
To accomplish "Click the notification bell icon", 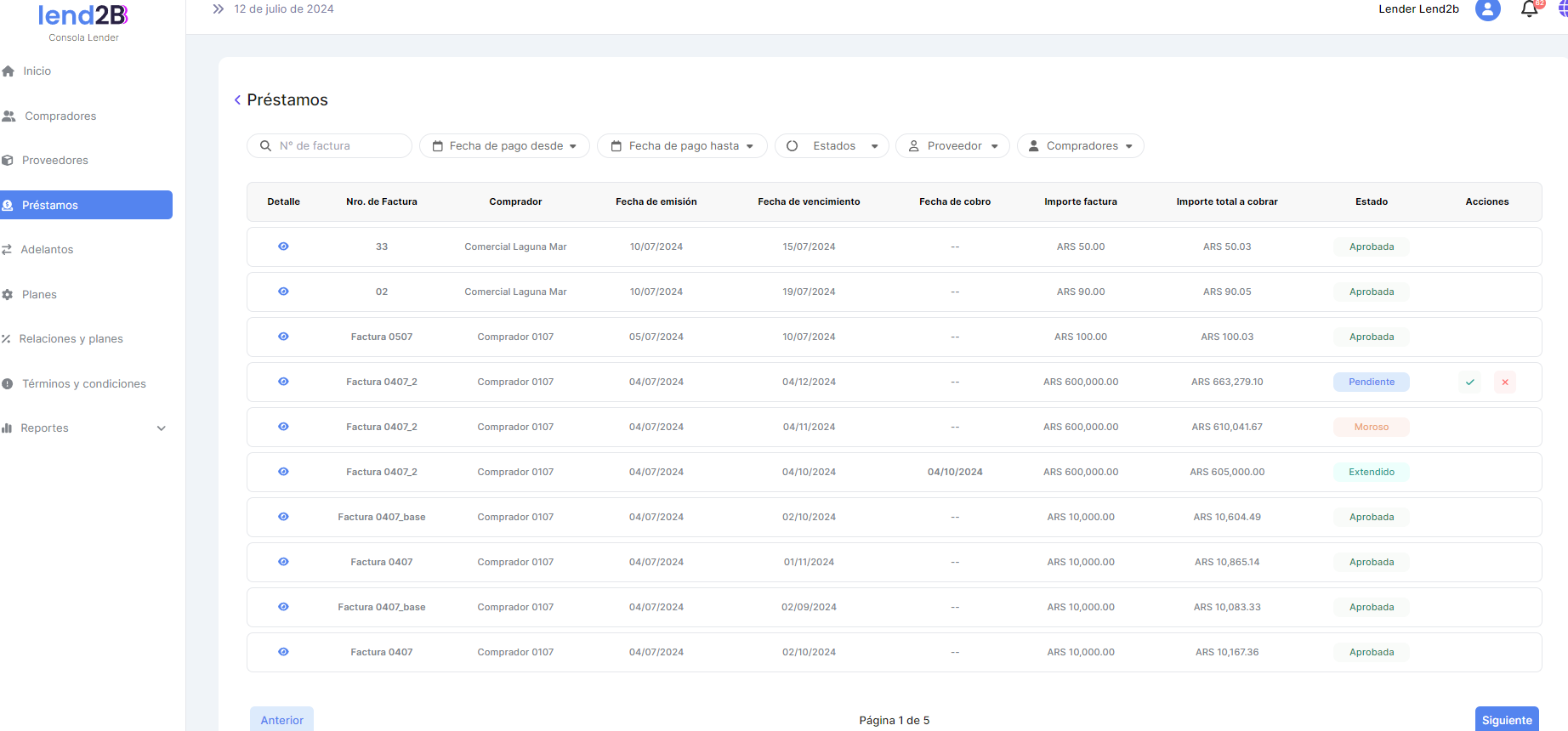I will 1529,9.
